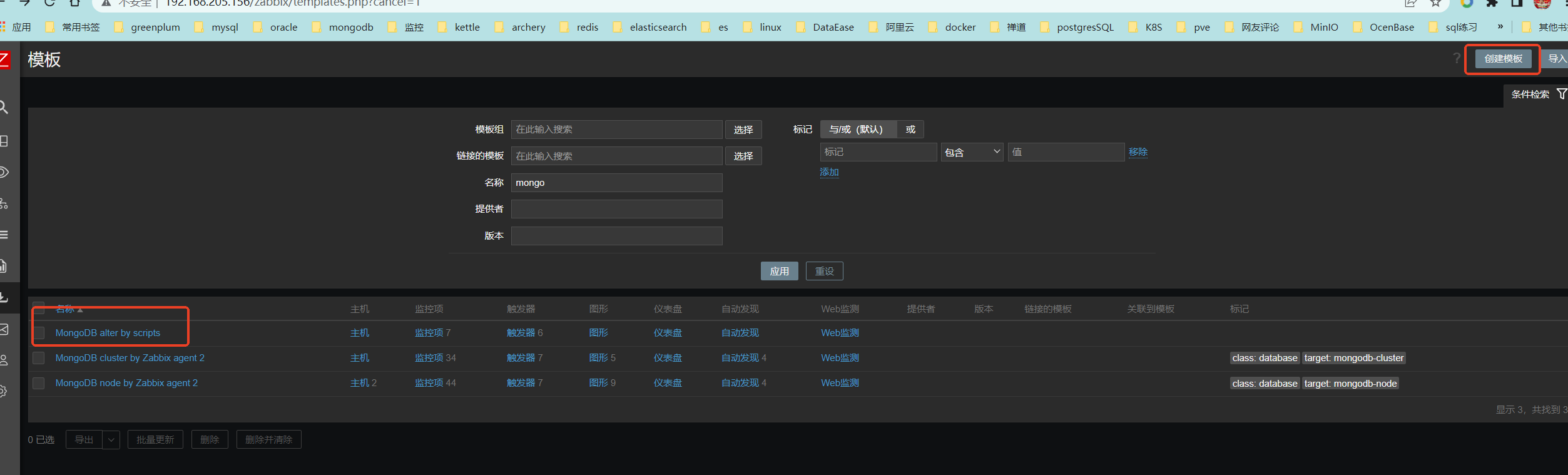Open the 包含 tag operator dropdown
The width and height of the screenshot is (1568, 475).
tap(972, 152)
